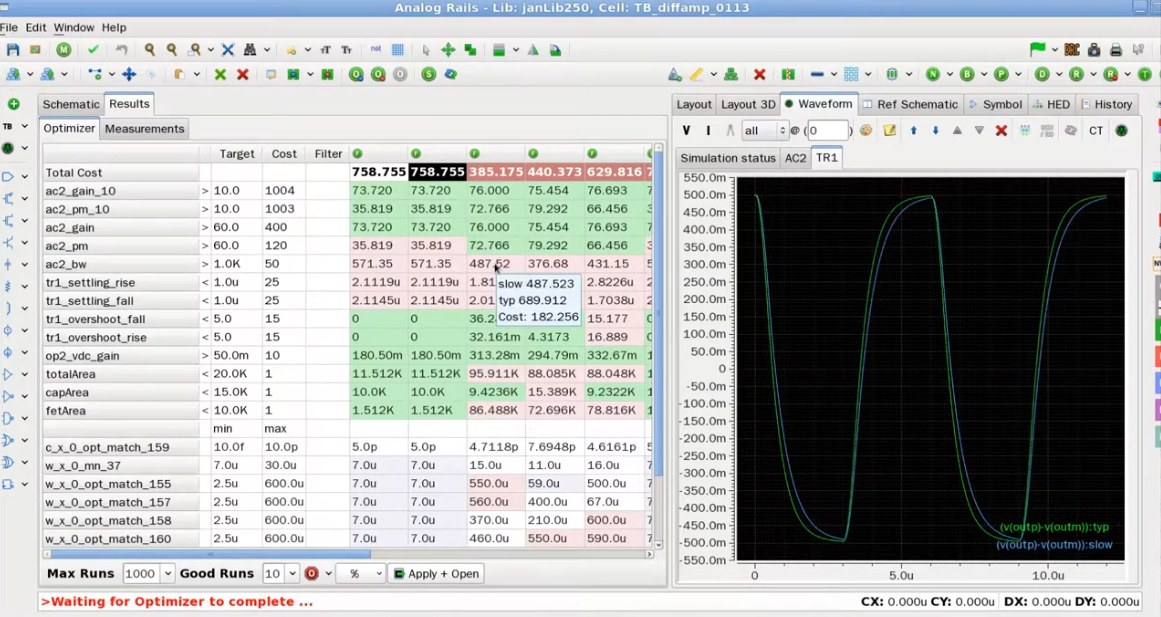Open the binoculars find tool
Image resolution: width=1161 pixels, height=617 pixels.
(x=250, y=49)
